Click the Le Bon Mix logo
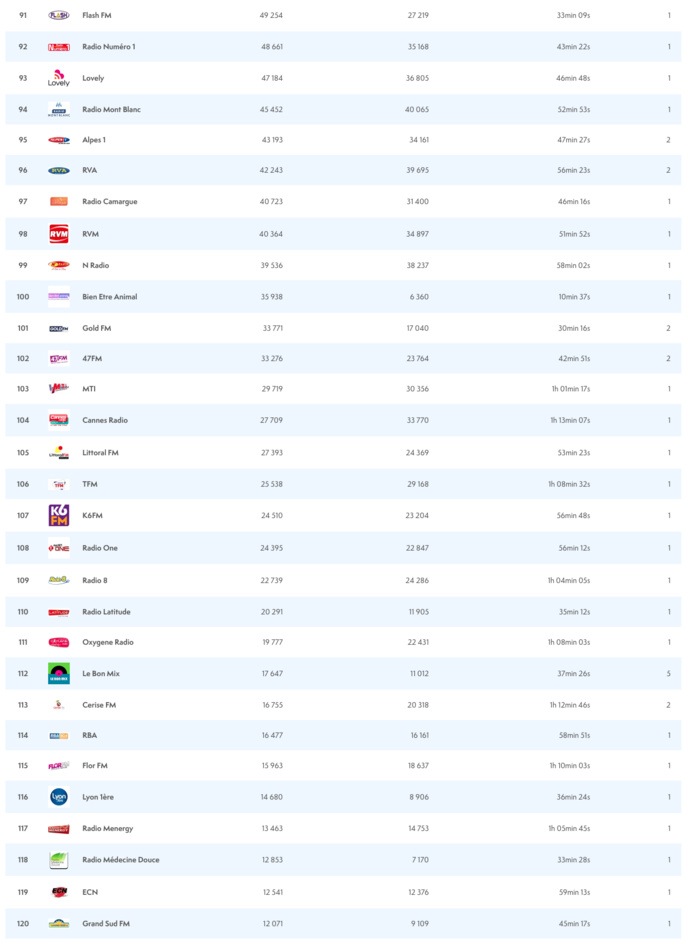689x943 pixels. (59, 674)
